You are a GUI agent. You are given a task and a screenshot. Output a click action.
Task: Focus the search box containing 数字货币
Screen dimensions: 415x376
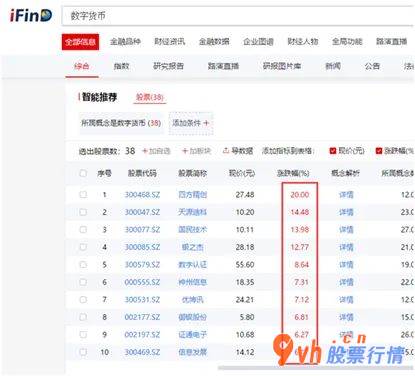click(238, 16)
